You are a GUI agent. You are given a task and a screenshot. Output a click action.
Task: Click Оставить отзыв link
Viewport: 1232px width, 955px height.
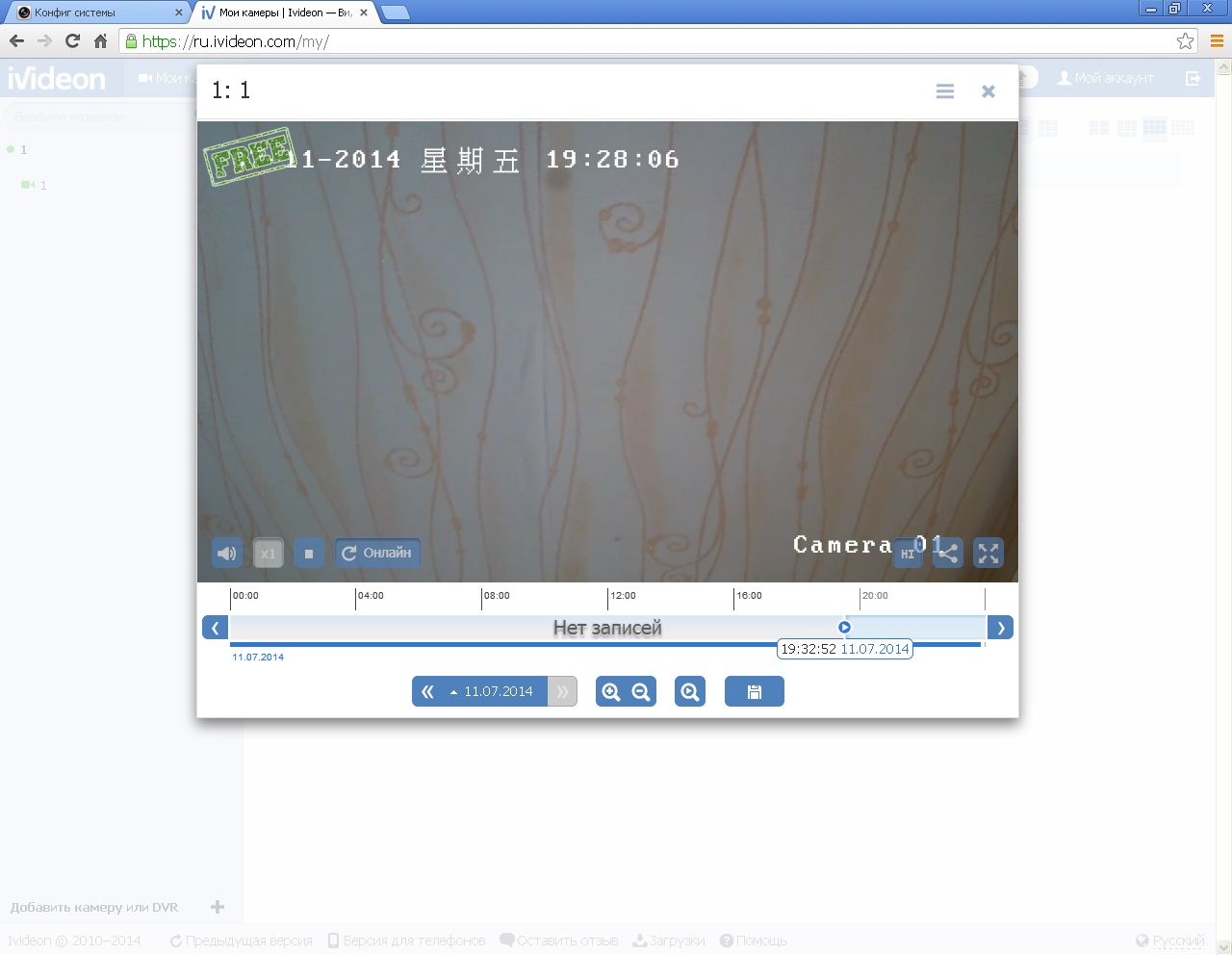[559, 941]
